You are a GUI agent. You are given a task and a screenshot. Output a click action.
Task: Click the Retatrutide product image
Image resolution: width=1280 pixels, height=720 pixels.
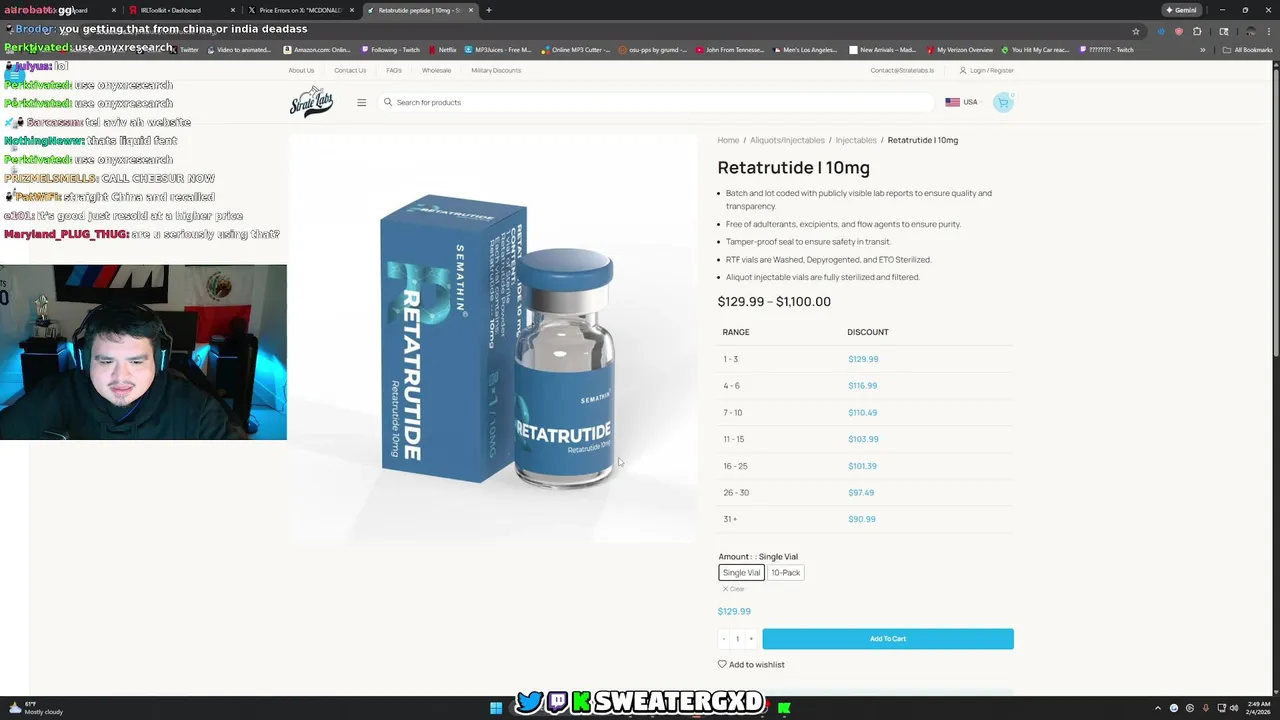(493, 338)
